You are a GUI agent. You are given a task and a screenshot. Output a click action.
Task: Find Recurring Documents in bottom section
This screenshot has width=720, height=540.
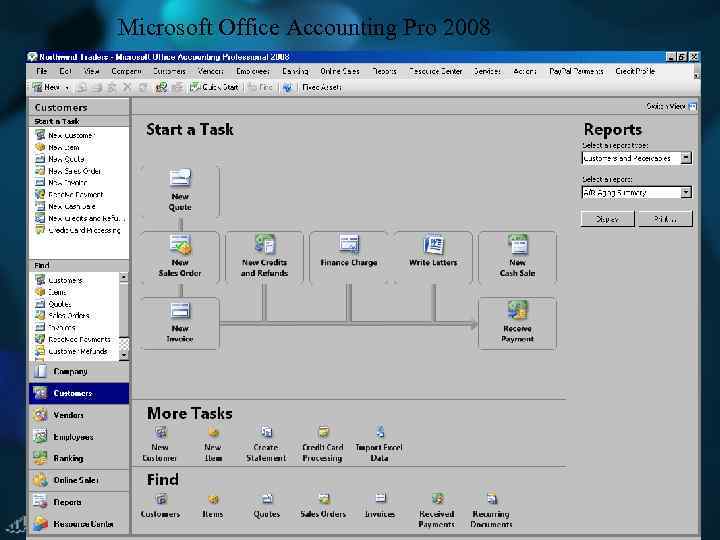(491, 510)
